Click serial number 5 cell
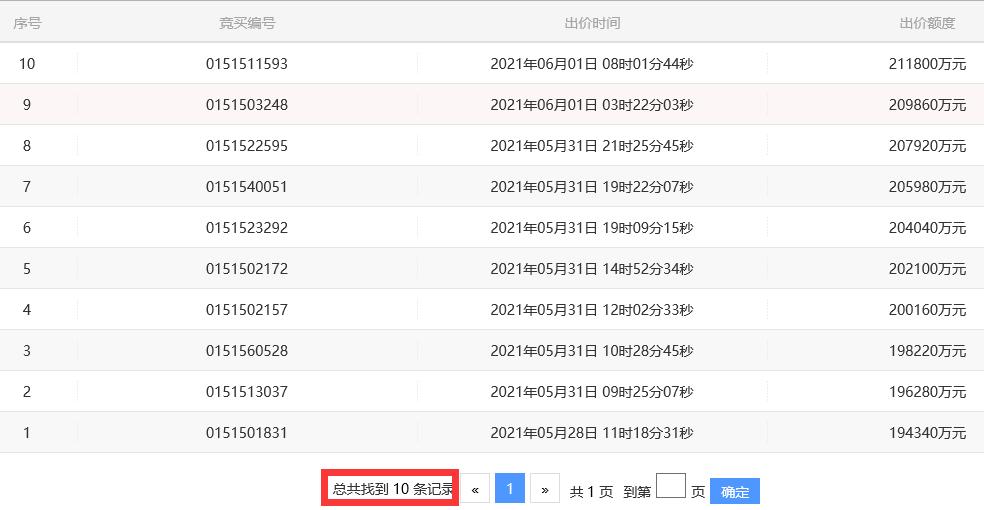Viewport: 984px width, 510px height. point(27,268)
